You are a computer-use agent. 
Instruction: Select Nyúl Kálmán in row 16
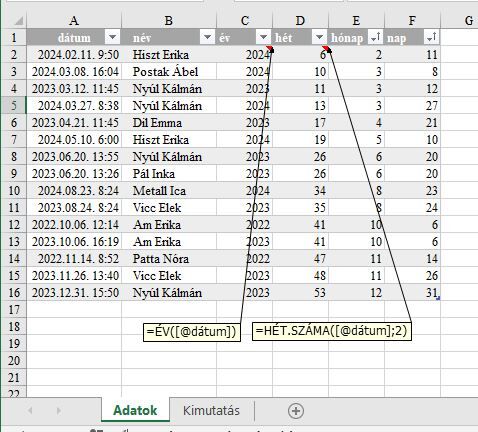169,292
